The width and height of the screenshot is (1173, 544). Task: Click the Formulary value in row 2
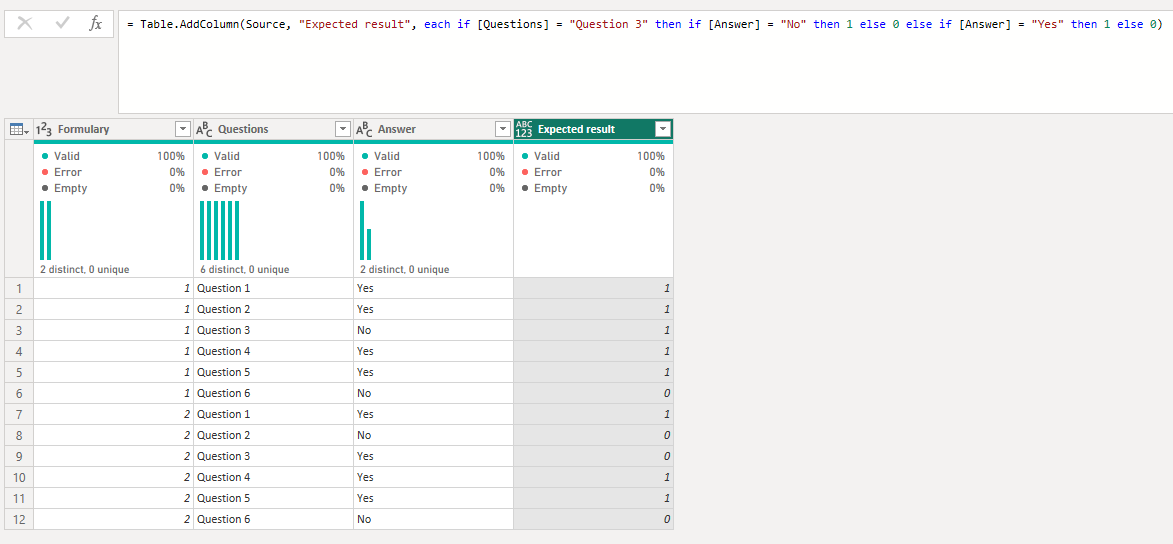tap(114, 309)
